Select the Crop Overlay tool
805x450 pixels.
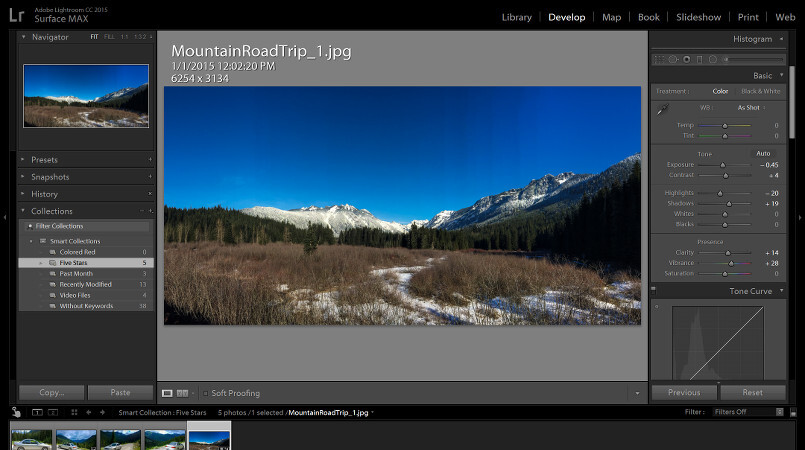(x=659, y=60)
